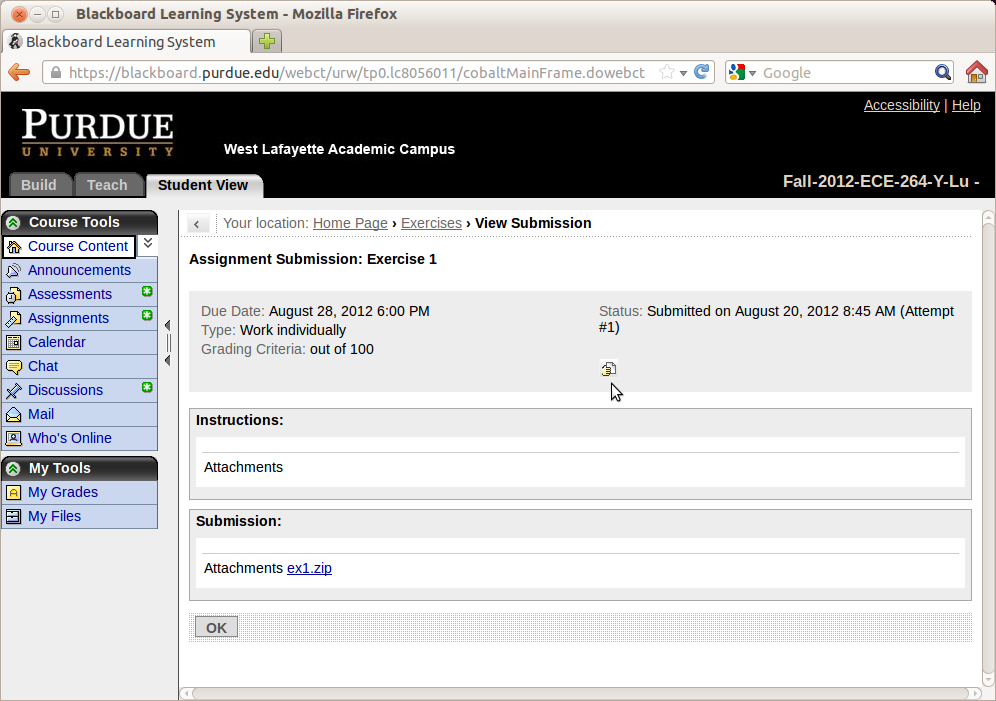Viewport: 996px width, 701px height.
Task: Switch to the Build tab
Action: point(39,185)
